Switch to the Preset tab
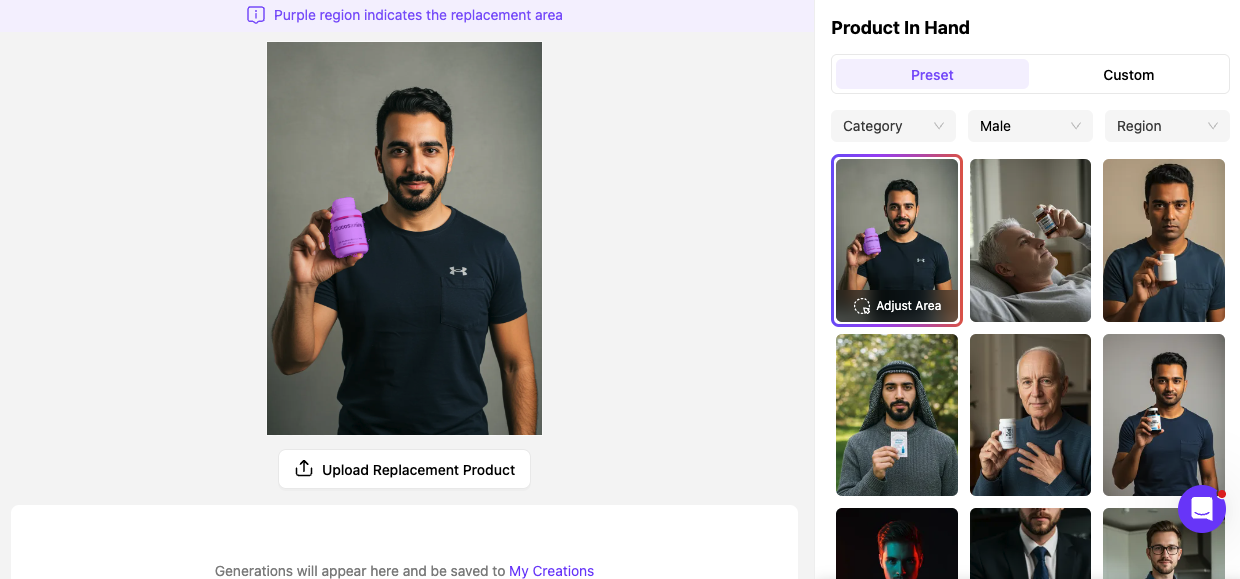Image resolution: width=1240 pixels, height=579 pixels. click(932, 75)
